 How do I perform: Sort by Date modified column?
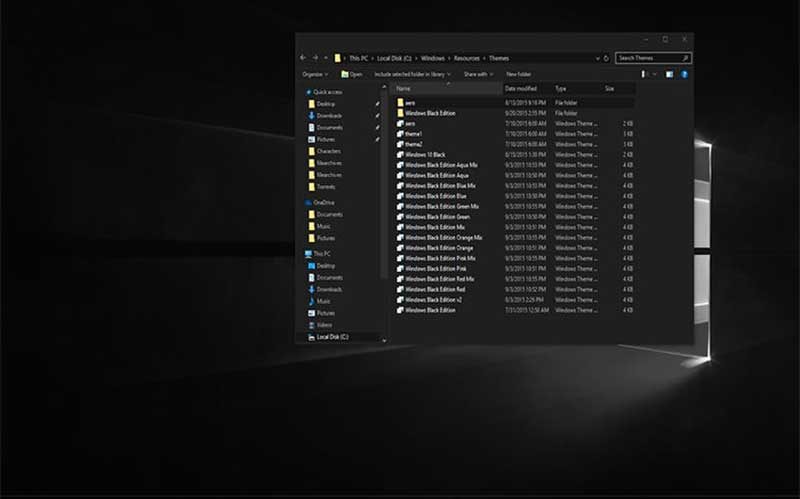point(528,88)
